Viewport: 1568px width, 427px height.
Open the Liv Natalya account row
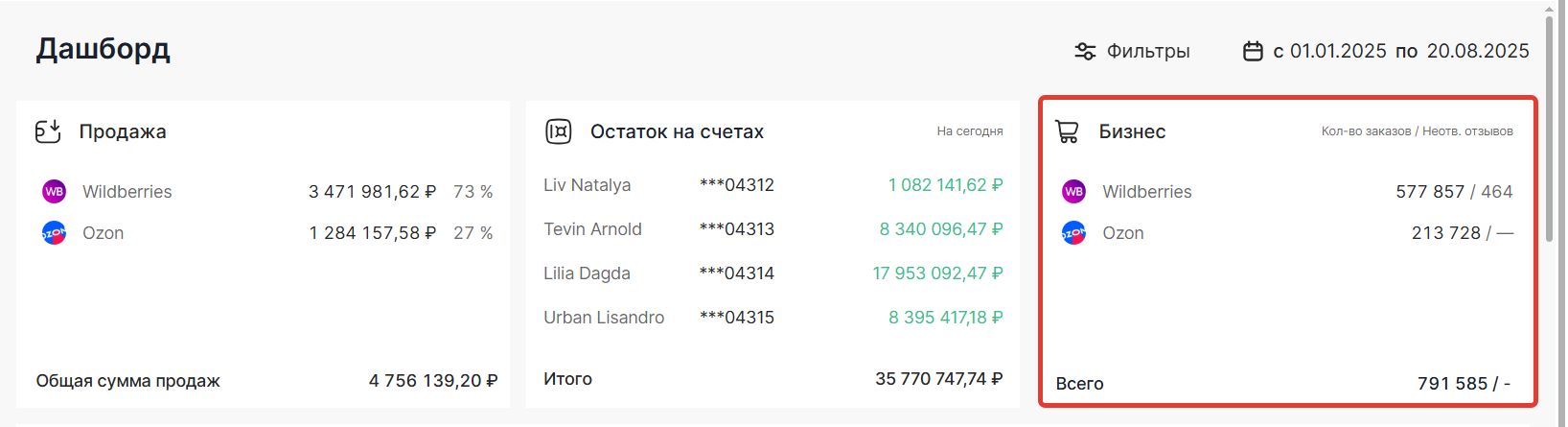click(x=587, y=185)
